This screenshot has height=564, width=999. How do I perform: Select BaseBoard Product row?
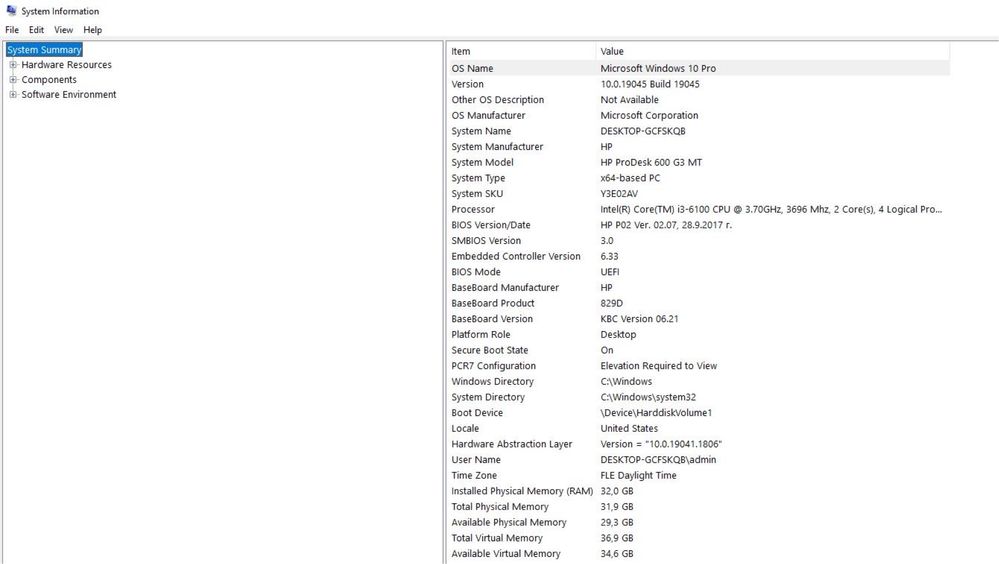pyautogui.click(x=698, y=303)
